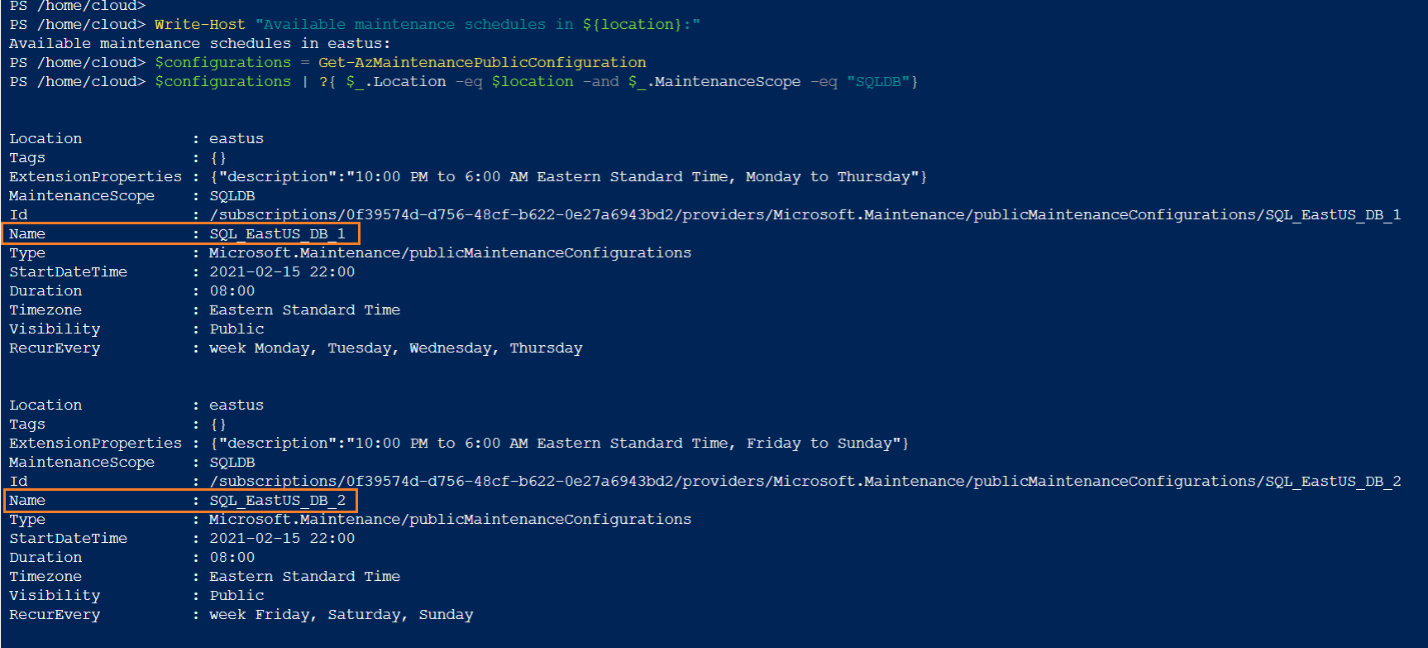Click the highlighted name SQL_EastUS_DB_1
This screenshot has width=1428, height=648.
[x=277, y=234]
